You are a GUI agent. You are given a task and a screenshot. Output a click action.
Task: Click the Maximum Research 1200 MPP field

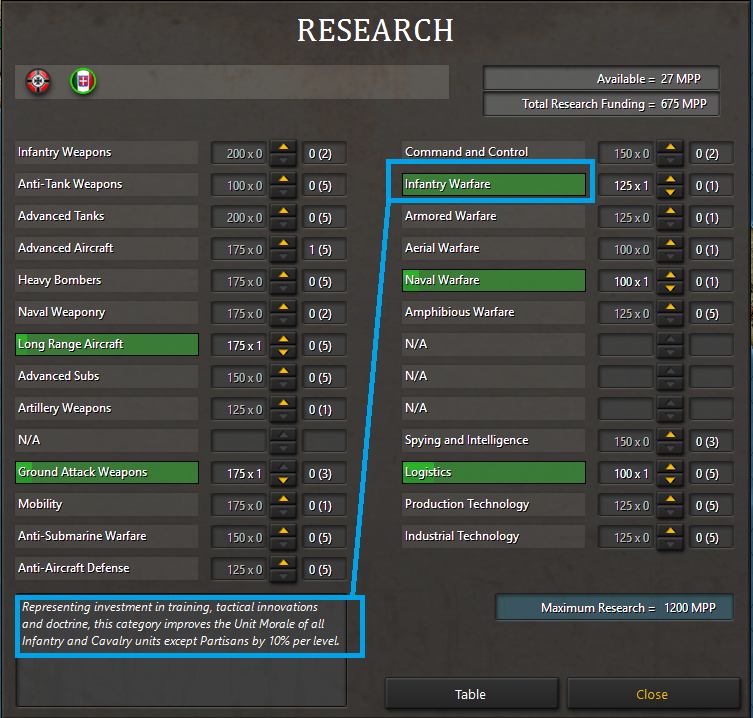tap(614, 608)
